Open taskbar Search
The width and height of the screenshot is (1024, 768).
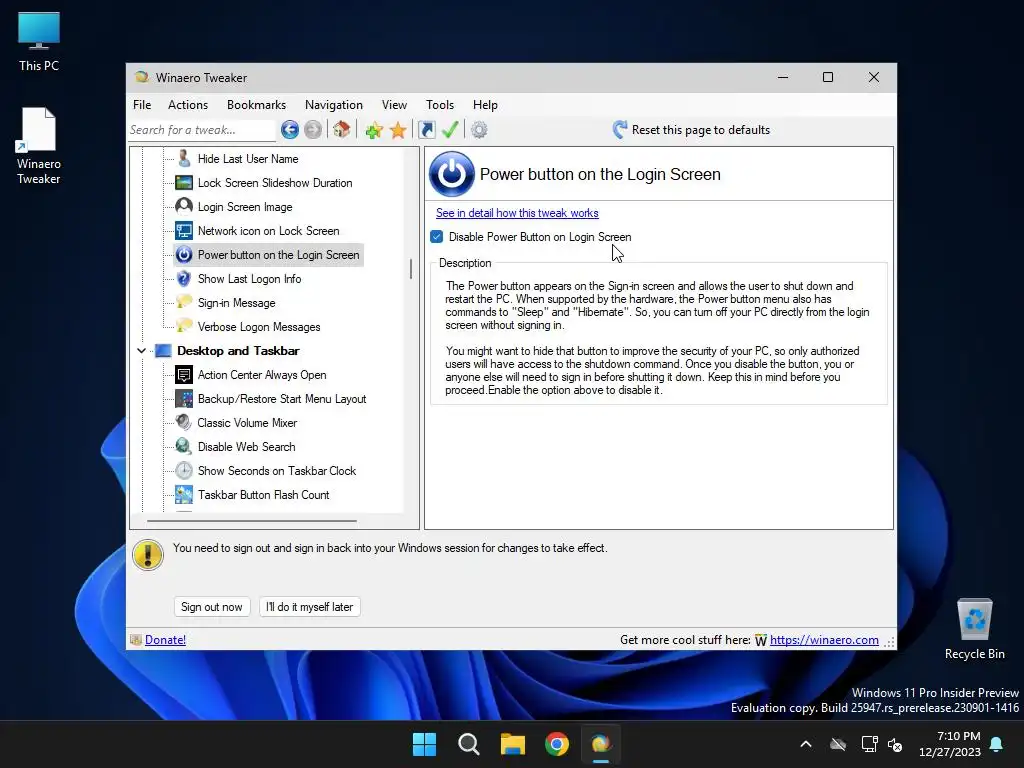(x=468, y=744)
